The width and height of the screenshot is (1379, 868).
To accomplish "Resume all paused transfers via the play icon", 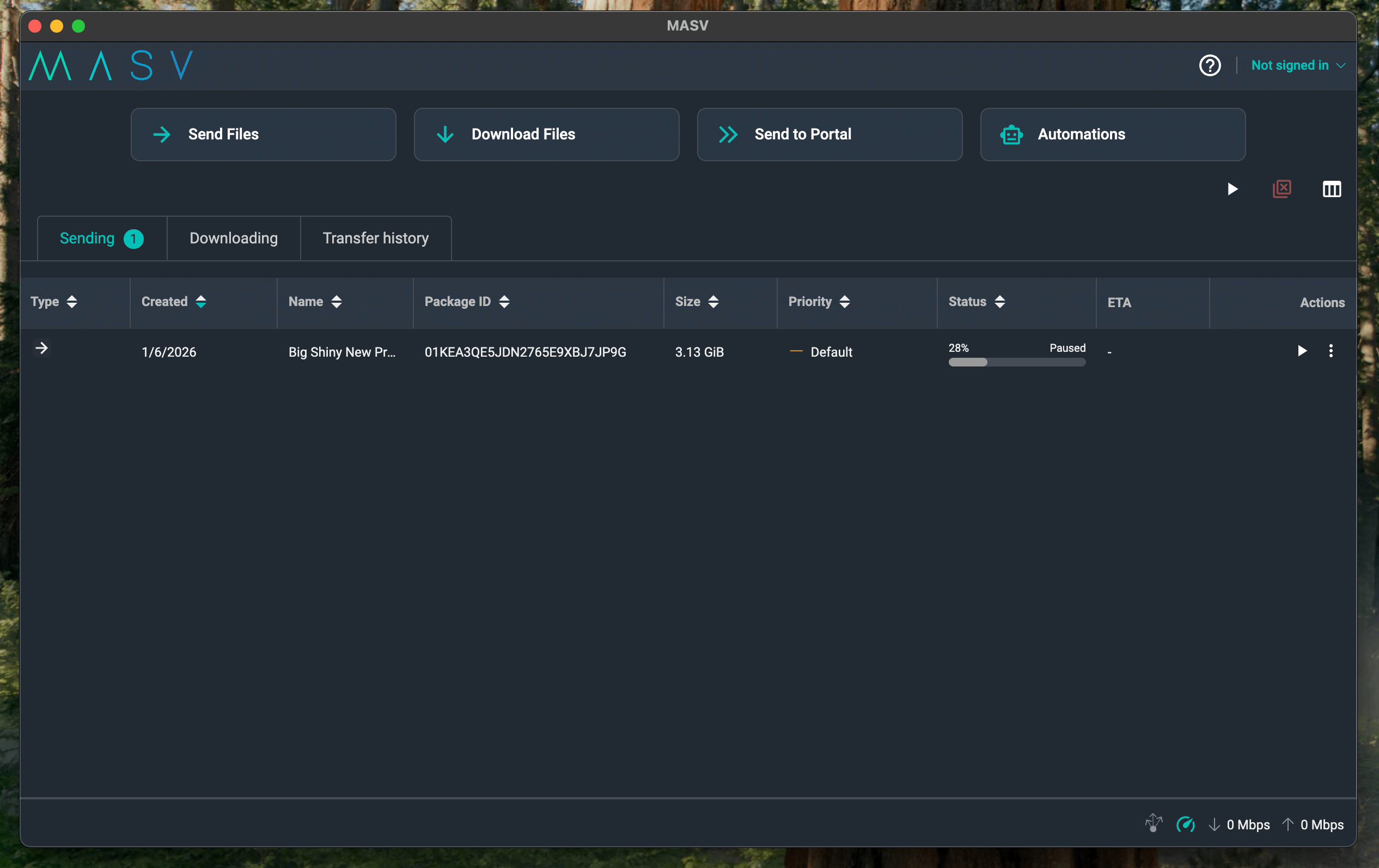I will pos(1233,189).
